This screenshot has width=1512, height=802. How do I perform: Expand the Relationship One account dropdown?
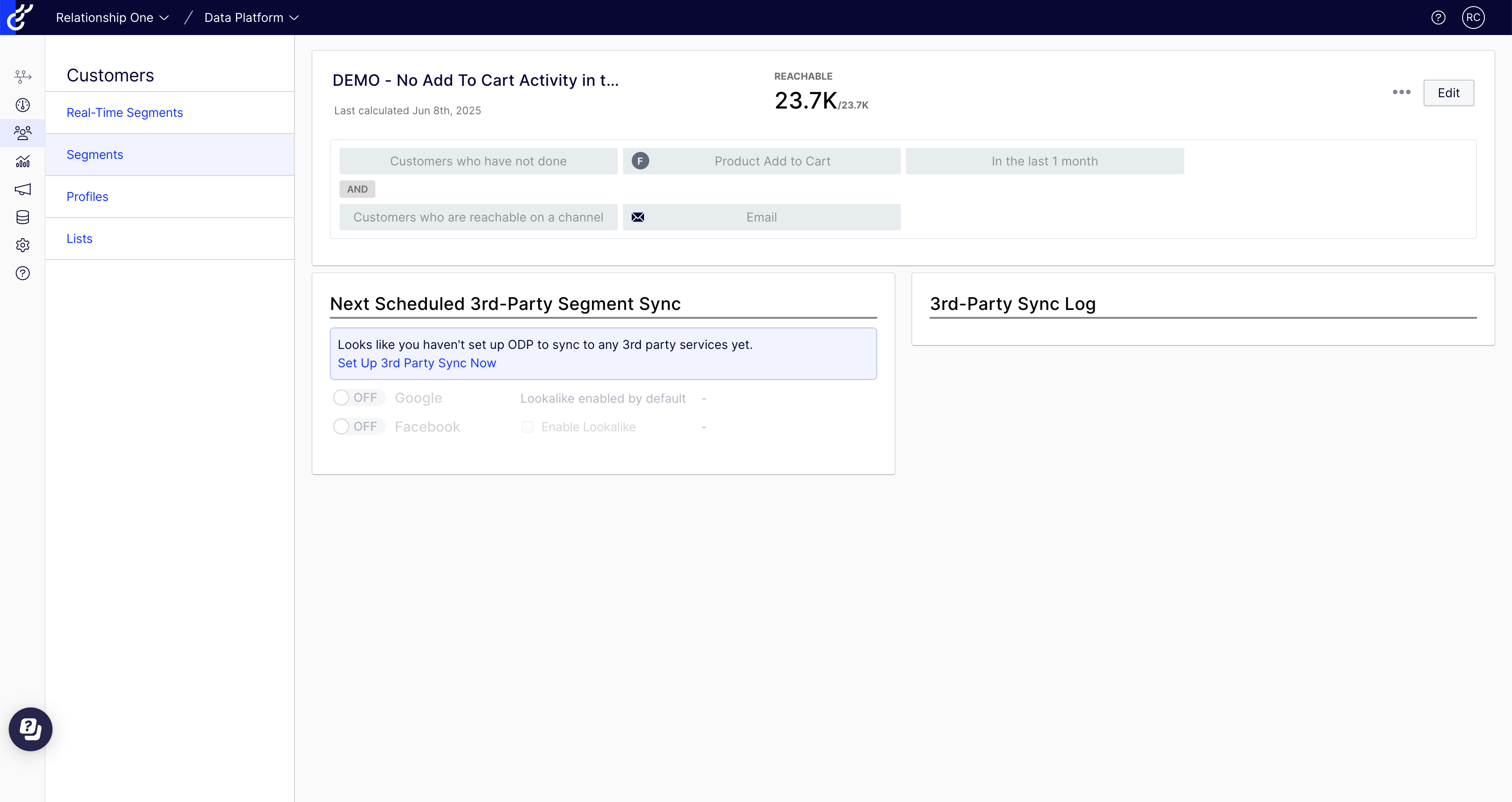(x=112, y=18)
